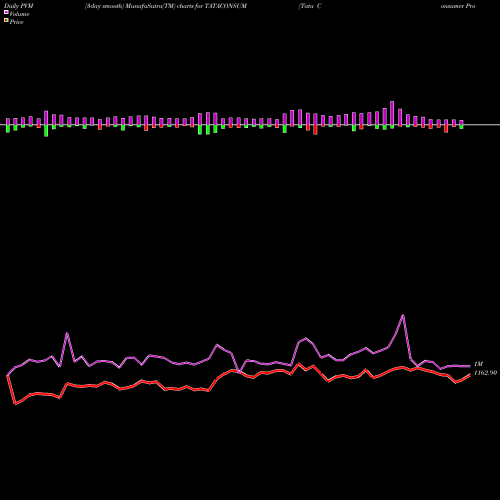The image size is (500, 500).
Task: Click the TATACONSUM chart title text
Action: coord(166,6)
